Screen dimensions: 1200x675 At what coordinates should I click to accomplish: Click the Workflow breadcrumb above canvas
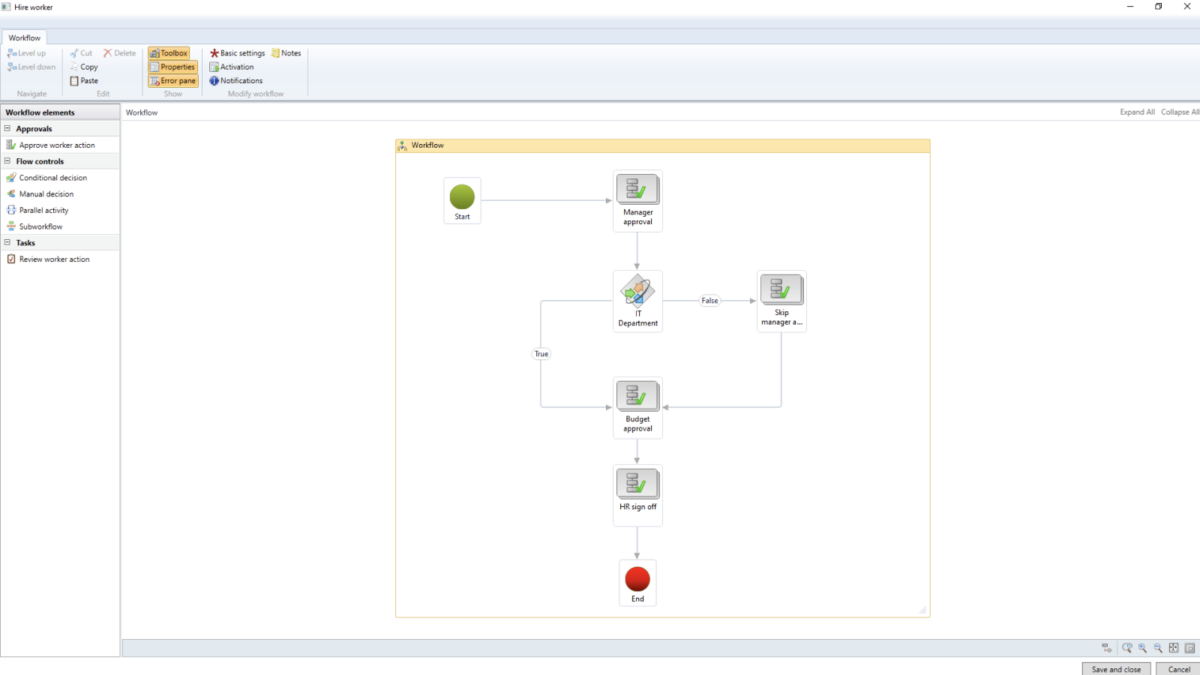coord(141,113)
